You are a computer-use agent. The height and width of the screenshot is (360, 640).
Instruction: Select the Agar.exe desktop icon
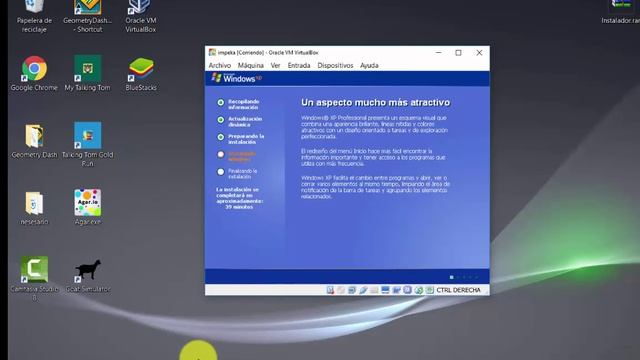(87, 207)
